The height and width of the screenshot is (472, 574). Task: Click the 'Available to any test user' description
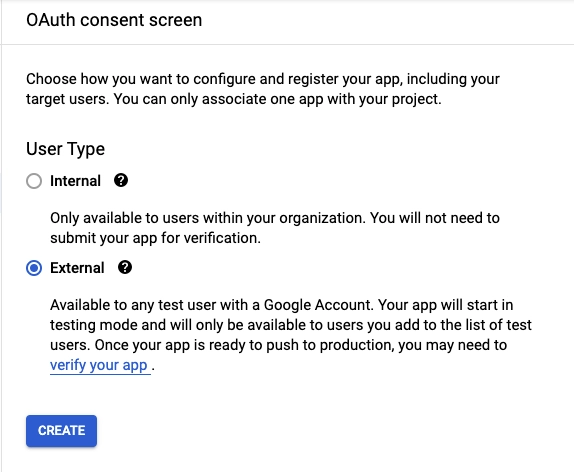291,335
